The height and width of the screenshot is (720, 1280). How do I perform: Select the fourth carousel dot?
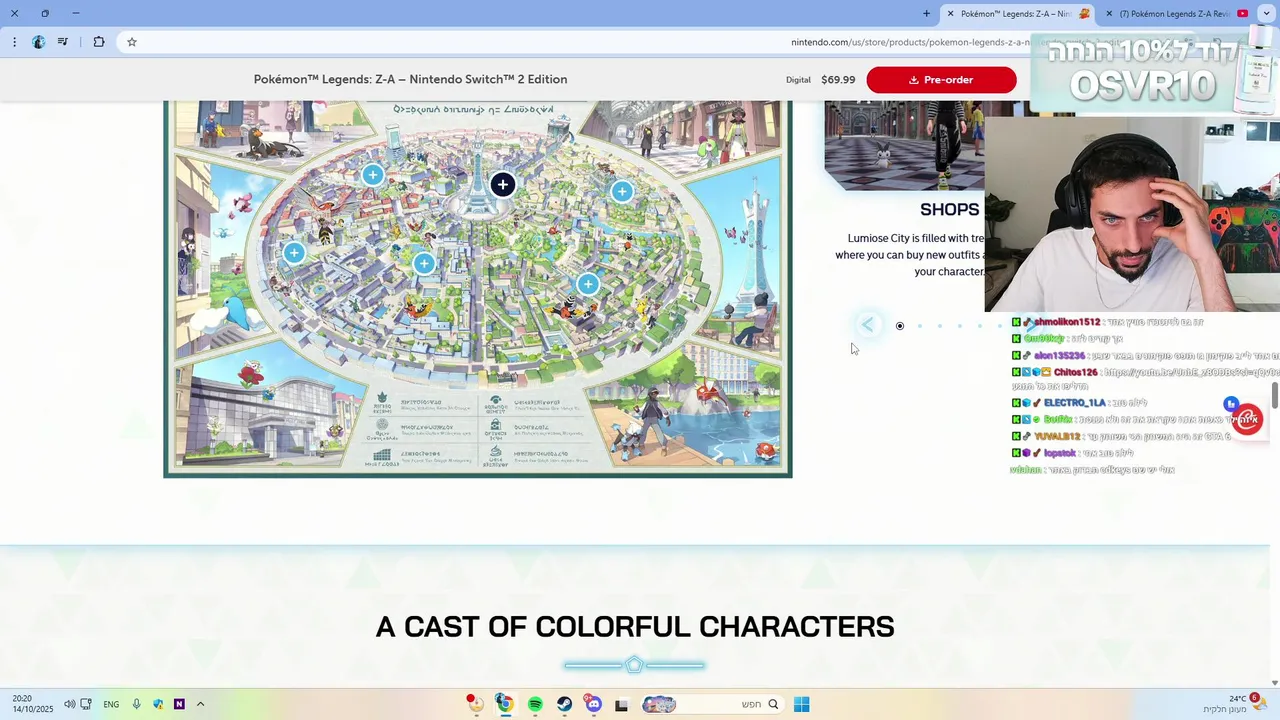(960, 326)
